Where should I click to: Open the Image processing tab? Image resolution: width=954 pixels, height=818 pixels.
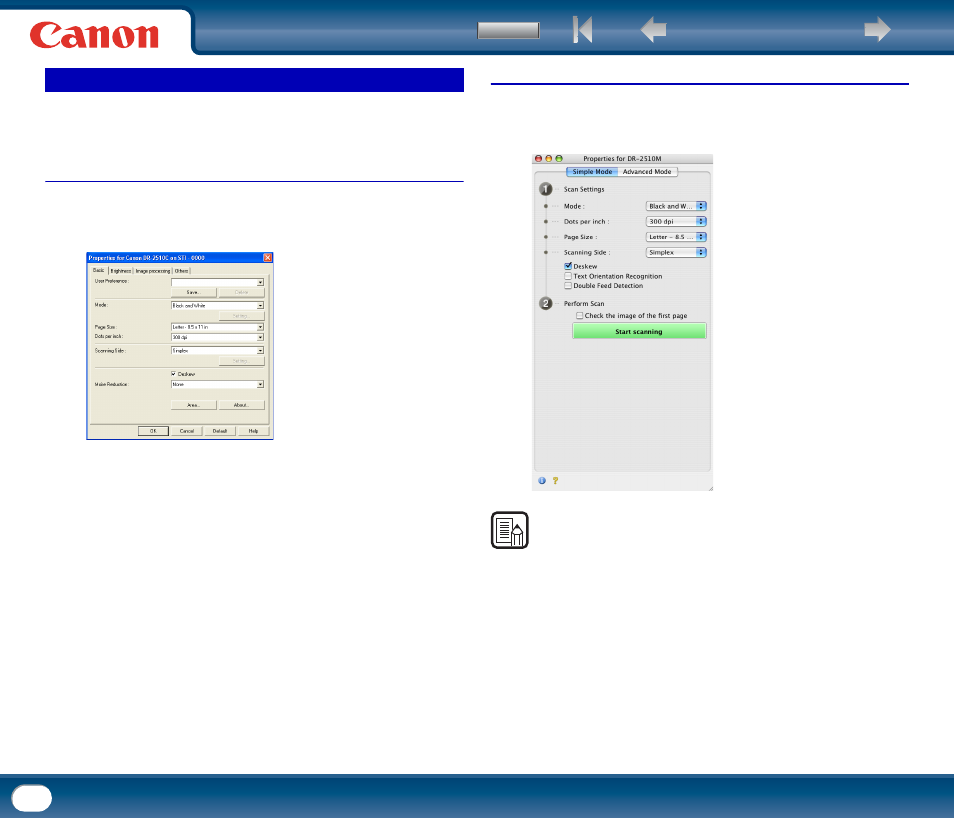(153, 271)
